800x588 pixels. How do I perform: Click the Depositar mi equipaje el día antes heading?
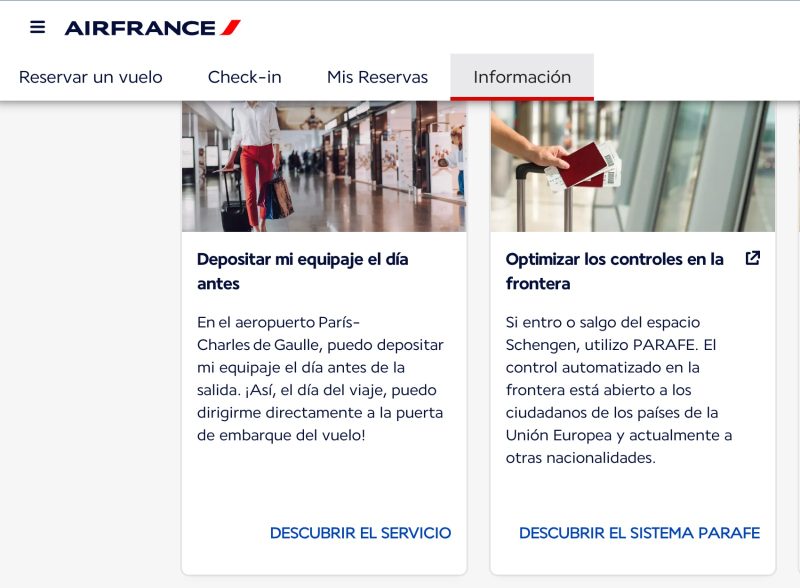(303, 271)
